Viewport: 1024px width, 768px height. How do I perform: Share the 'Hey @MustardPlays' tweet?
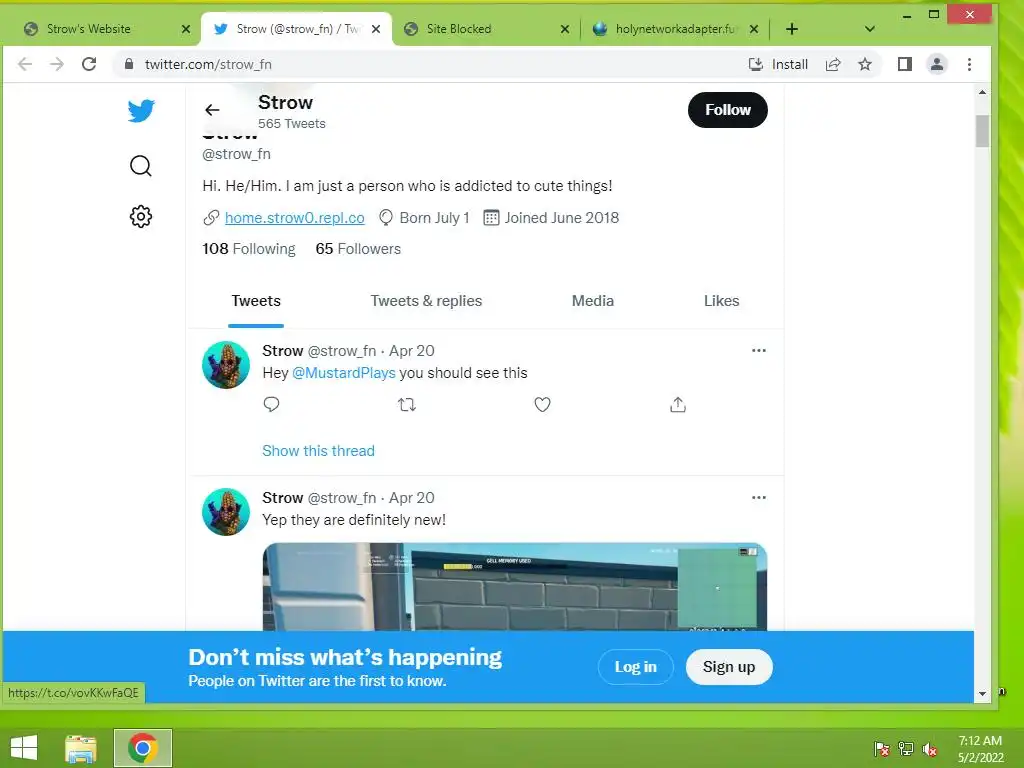678,405
